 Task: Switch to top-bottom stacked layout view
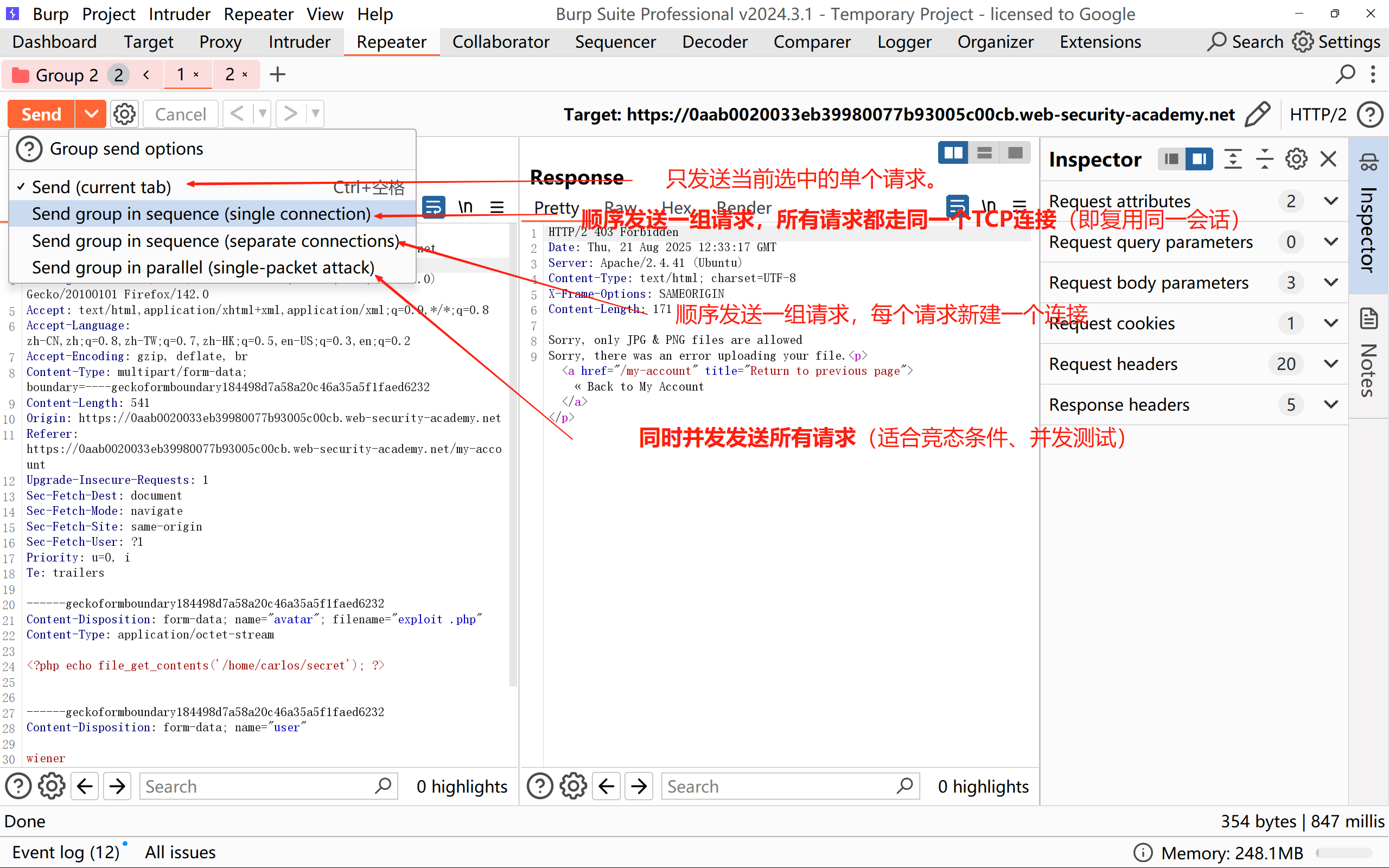pos(984,152)
